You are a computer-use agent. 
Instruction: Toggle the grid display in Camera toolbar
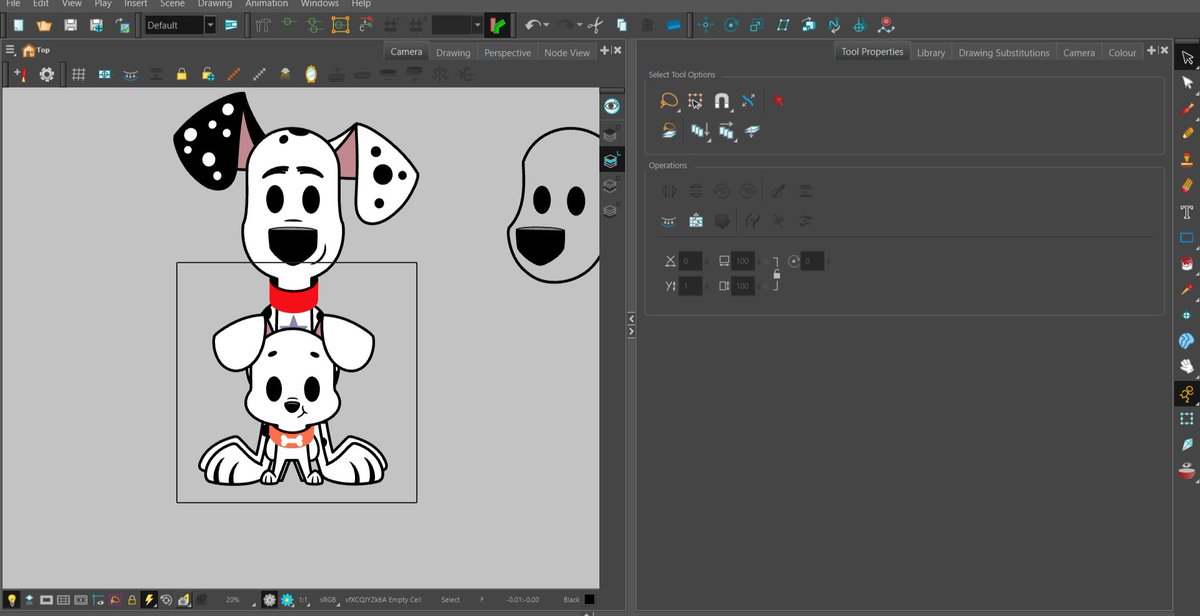click(78, 74)
